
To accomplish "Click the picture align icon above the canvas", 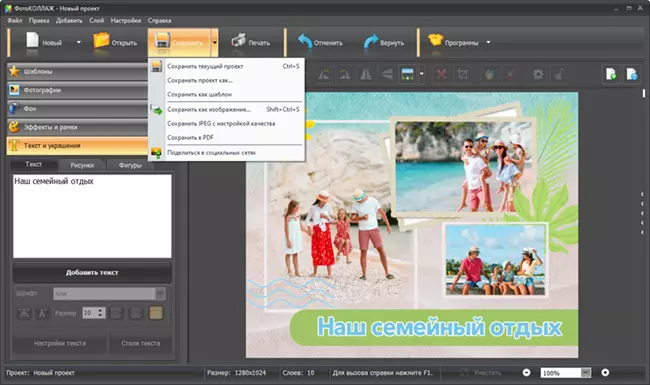I will [407, 75].
